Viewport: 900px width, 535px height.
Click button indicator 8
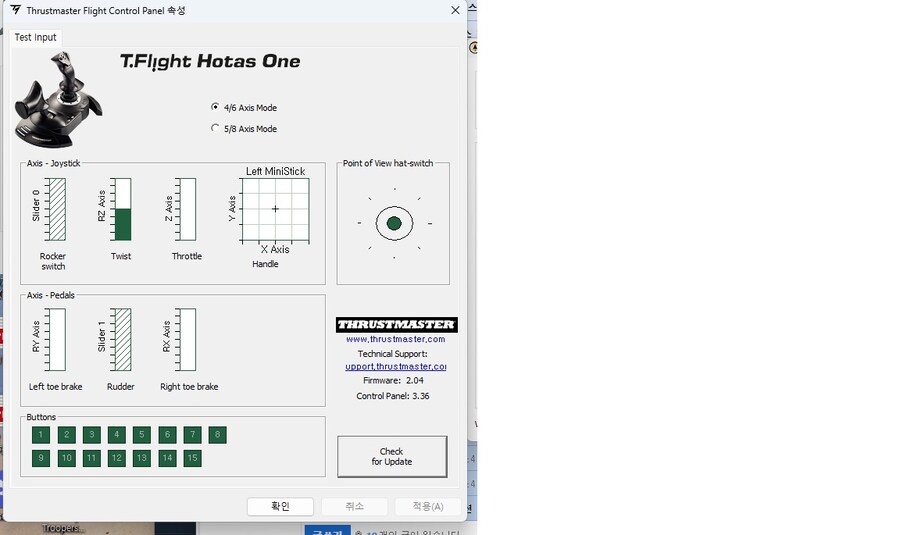(x=218, y=435)
